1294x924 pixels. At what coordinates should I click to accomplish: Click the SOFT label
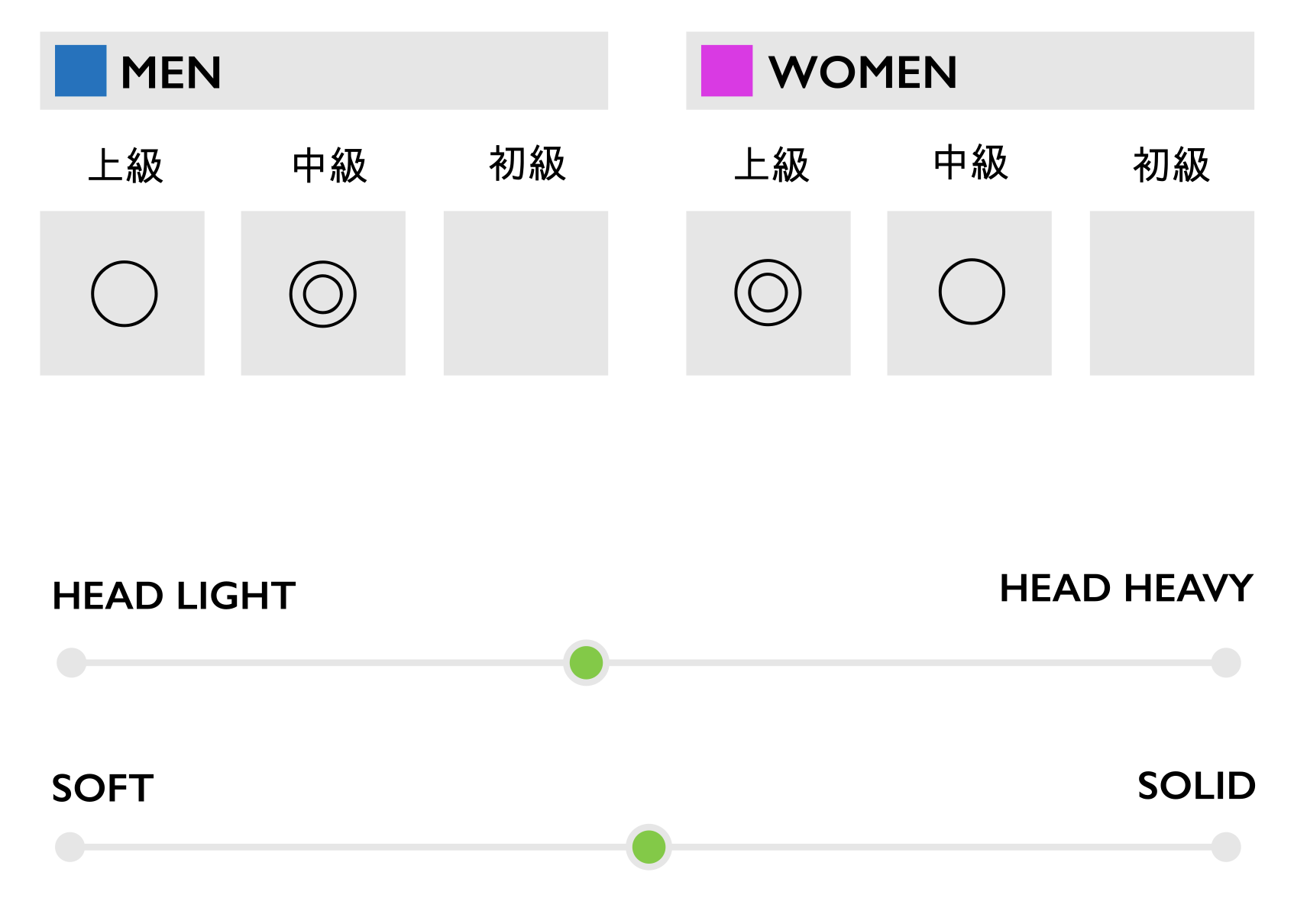103,788
